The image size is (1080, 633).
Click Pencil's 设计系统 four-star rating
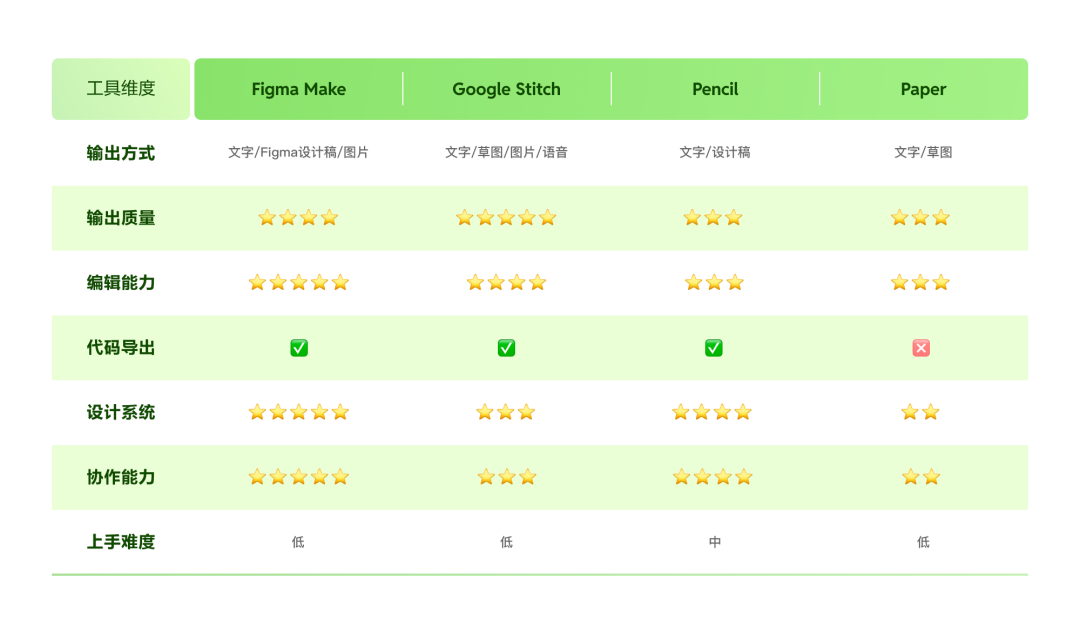(x=712, y=412)
